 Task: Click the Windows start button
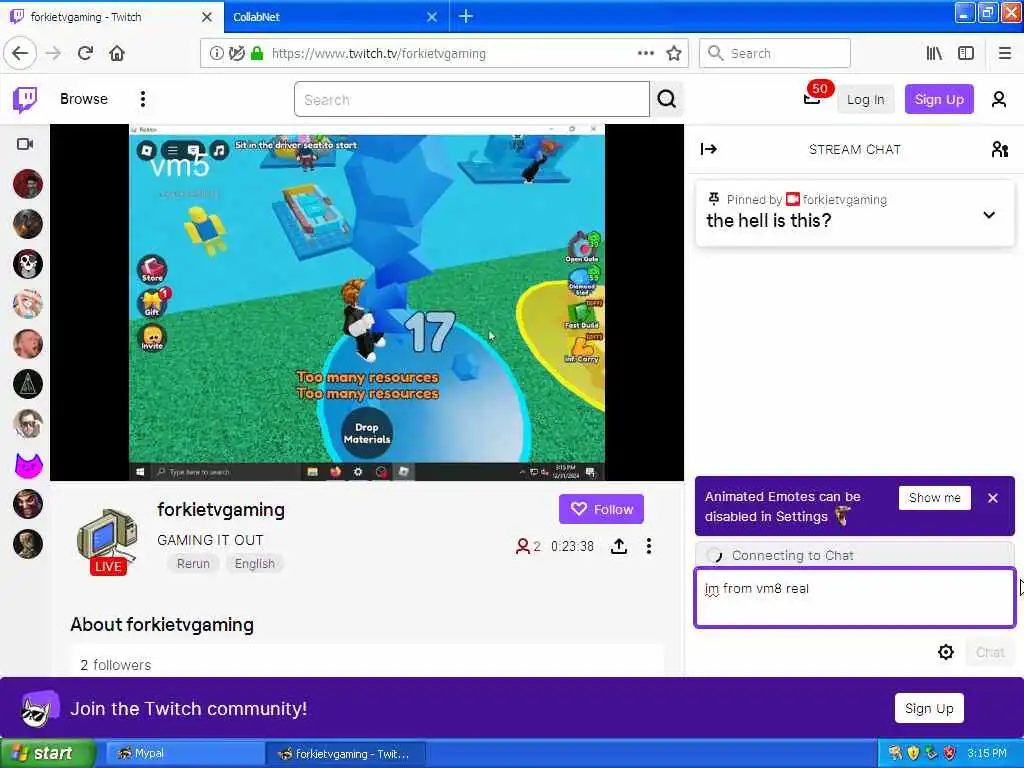[x=48, y=753]
